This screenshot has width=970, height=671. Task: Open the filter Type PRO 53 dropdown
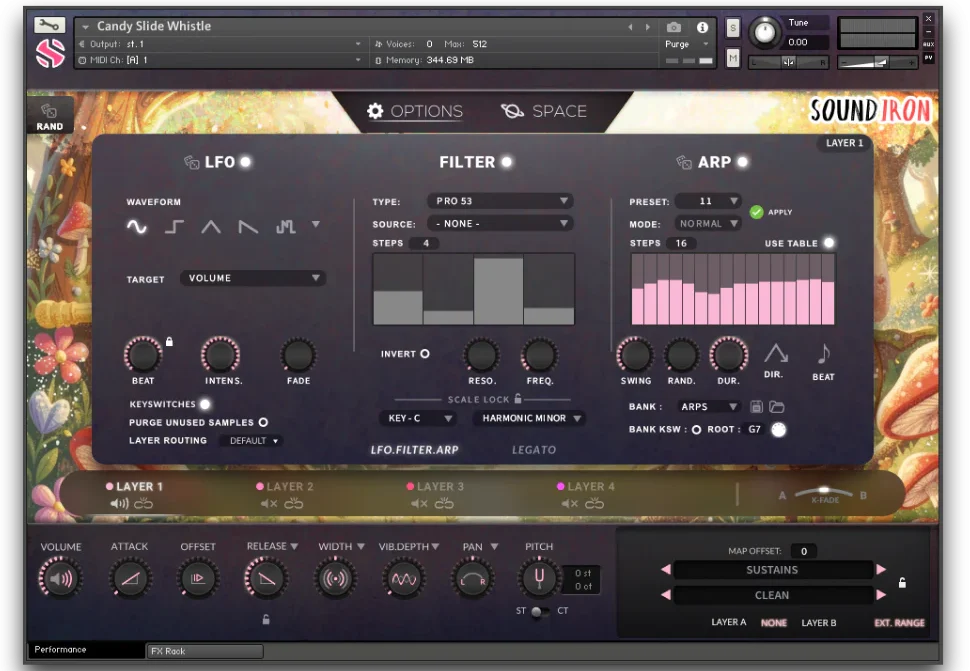500,201
